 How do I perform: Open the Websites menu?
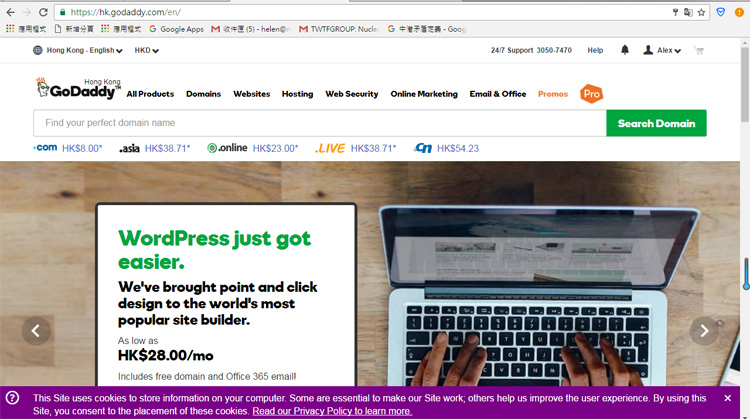[x=252, y=94]
